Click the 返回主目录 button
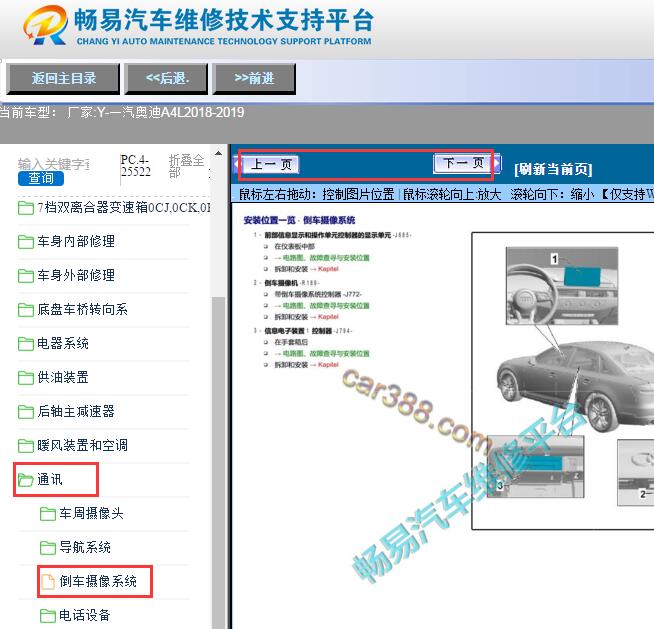 [63, 78]
